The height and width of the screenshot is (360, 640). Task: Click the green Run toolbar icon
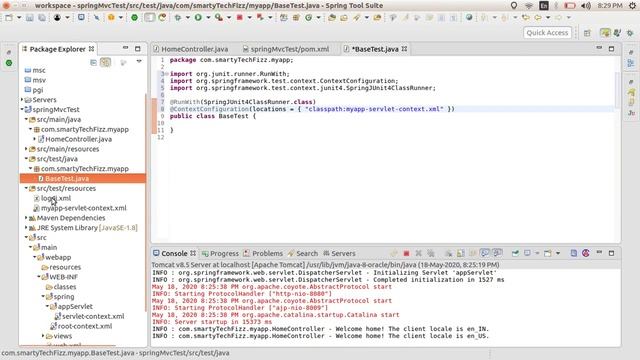coord(198,18)
